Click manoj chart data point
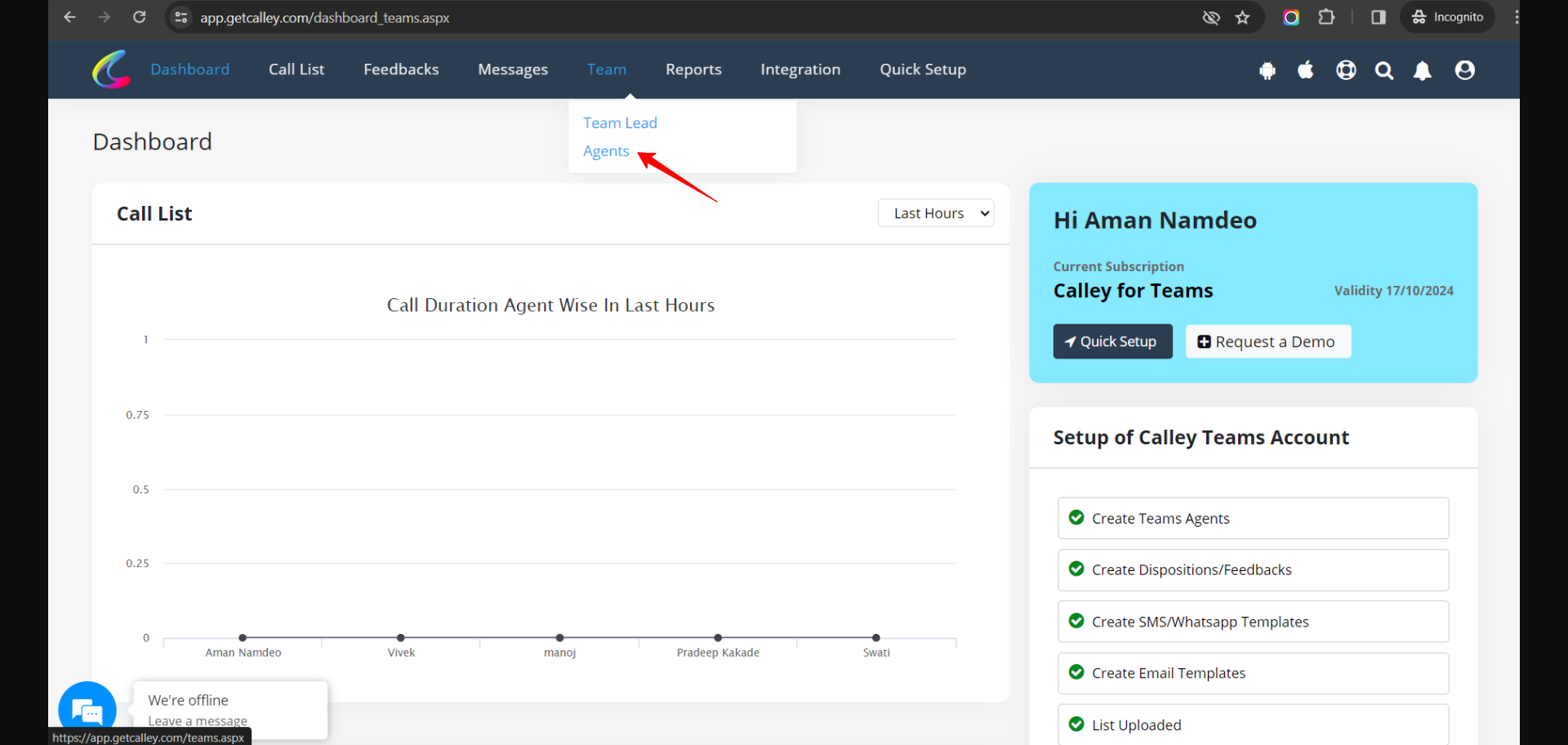 [559, 637]
